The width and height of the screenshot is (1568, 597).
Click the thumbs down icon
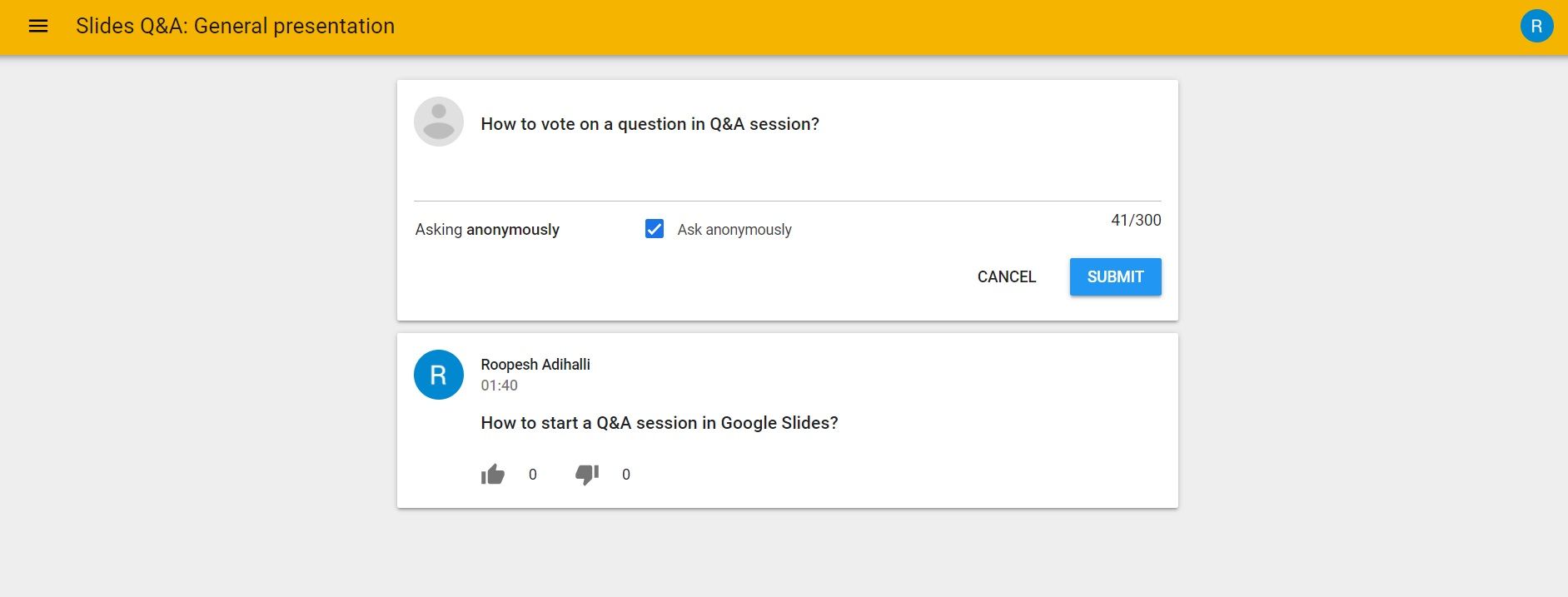(x=587, y=475)
